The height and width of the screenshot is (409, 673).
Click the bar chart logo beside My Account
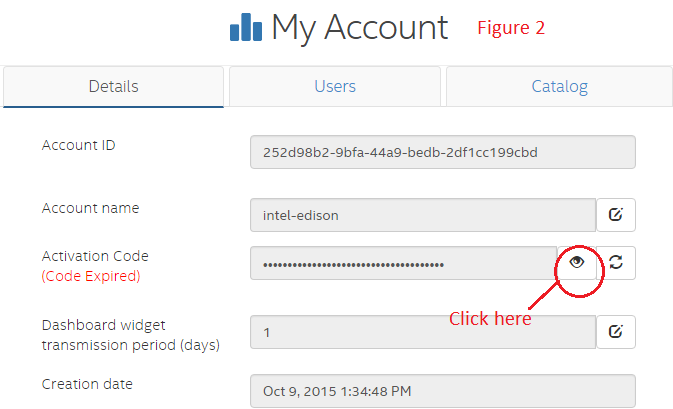coord(246,28)
